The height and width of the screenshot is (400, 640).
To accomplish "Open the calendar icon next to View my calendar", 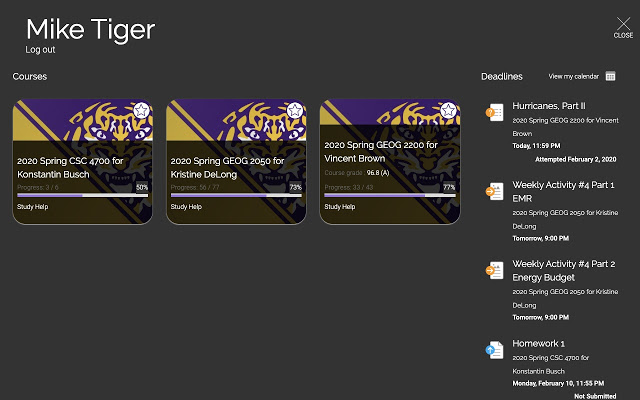I will [x=610, y=76].
